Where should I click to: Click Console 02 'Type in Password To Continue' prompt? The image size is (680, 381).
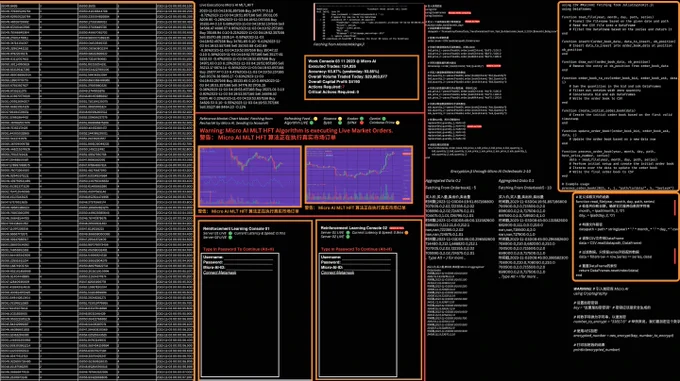356,249
